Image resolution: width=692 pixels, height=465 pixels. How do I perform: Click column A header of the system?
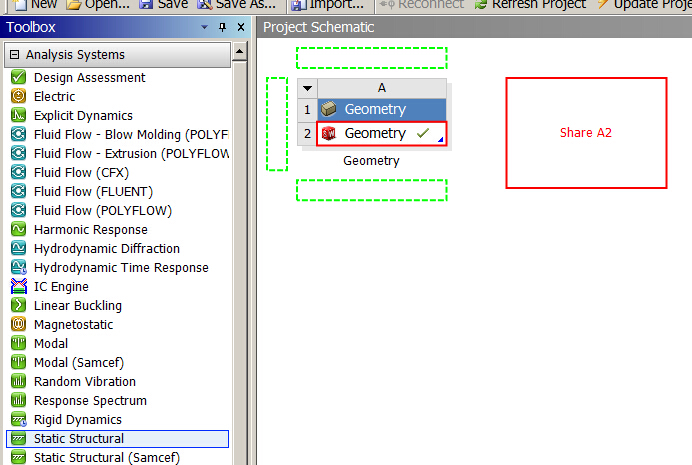(x=382, y=88)
